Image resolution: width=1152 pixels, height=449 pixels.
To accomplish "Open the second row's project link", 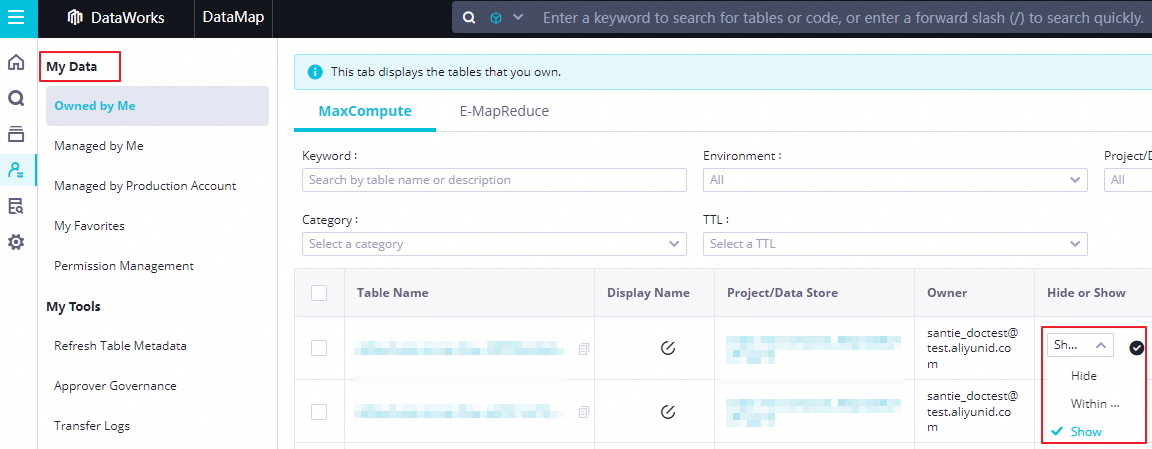I will click(x=813, y=412).
